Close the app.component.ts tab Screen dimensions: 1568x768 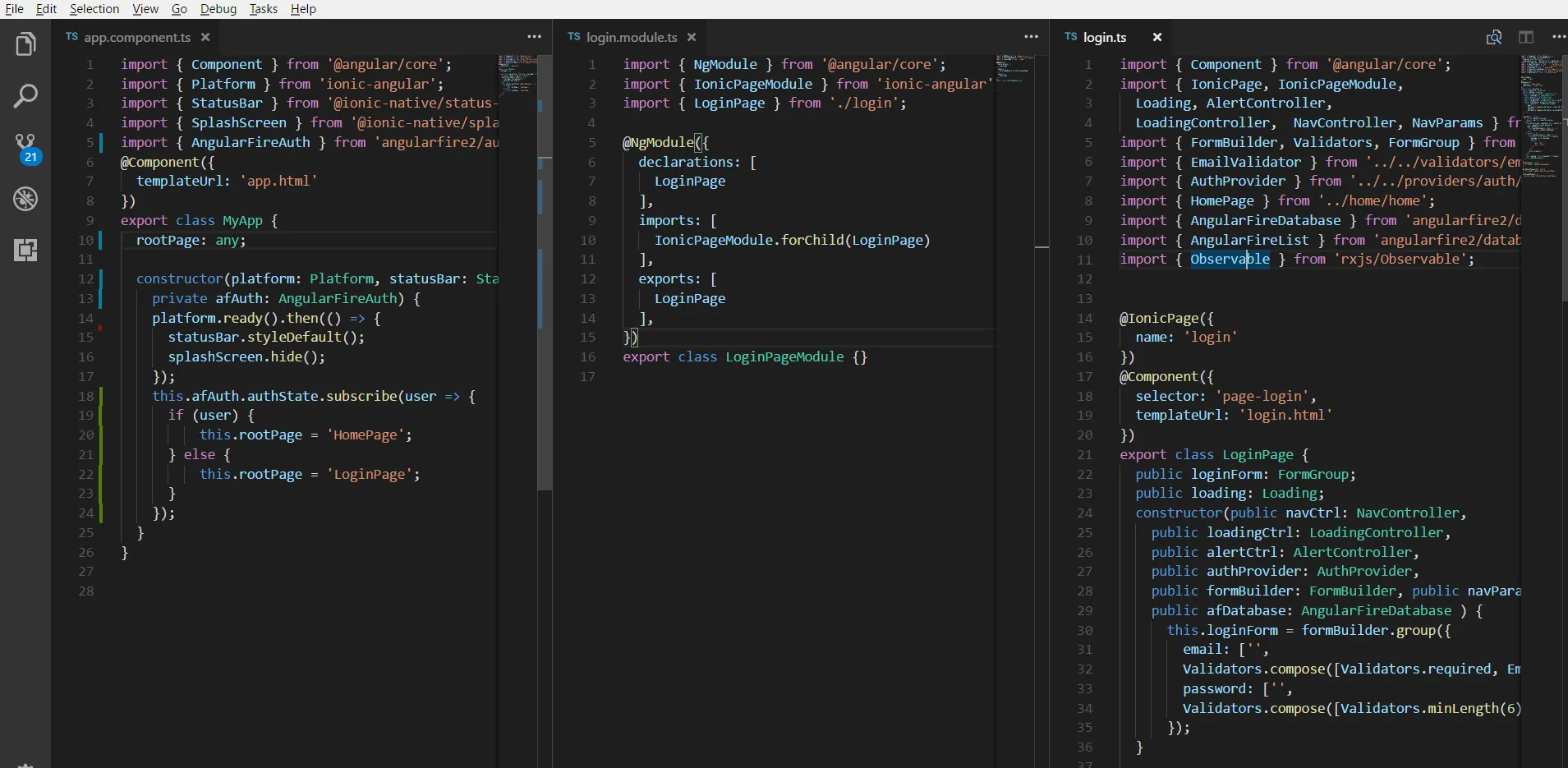tap(205, 37)
